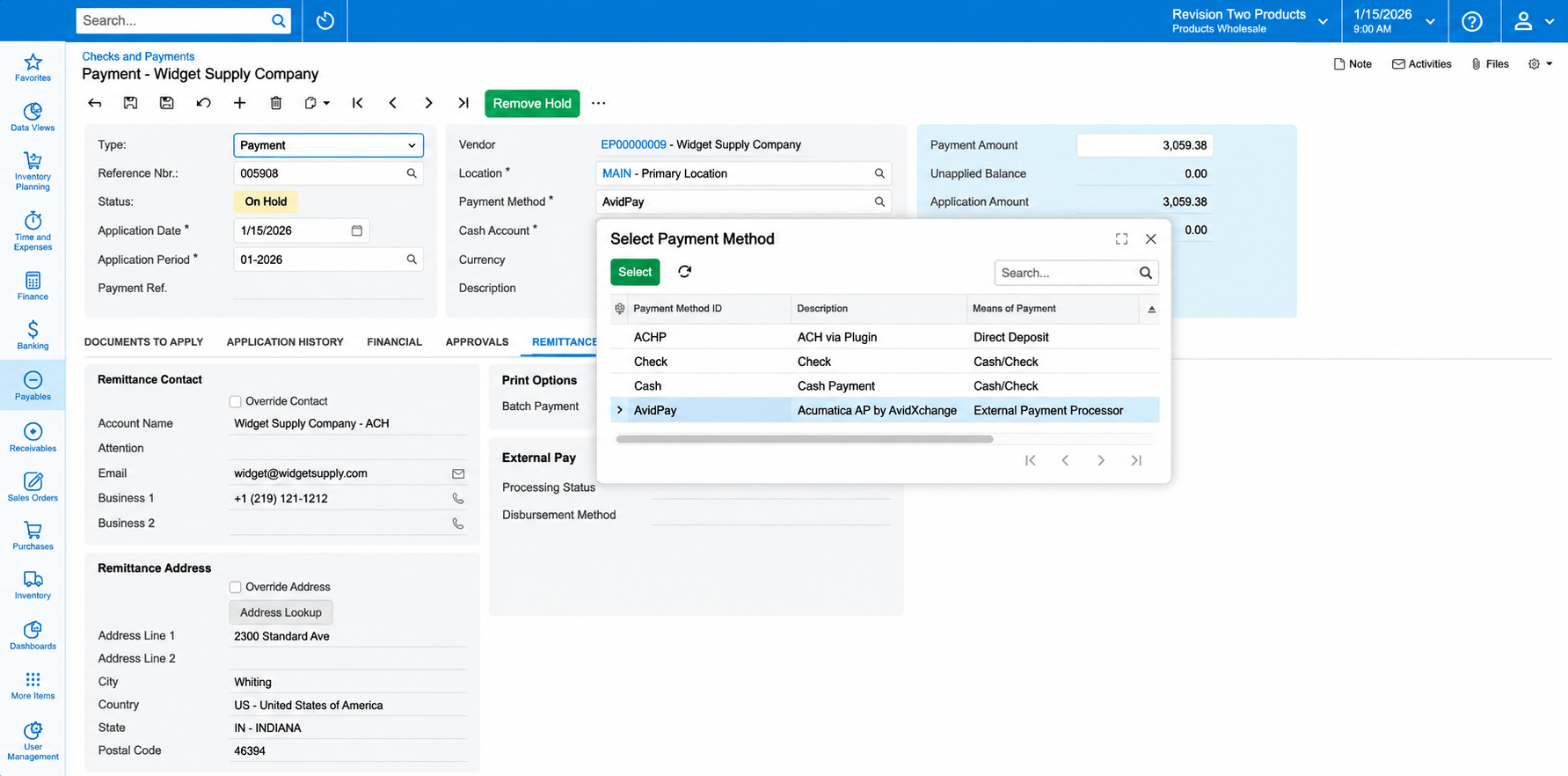The height and width of the screenshot is (776, 1568).
Task: Switch to Application History tab
Action: point(285,342)
